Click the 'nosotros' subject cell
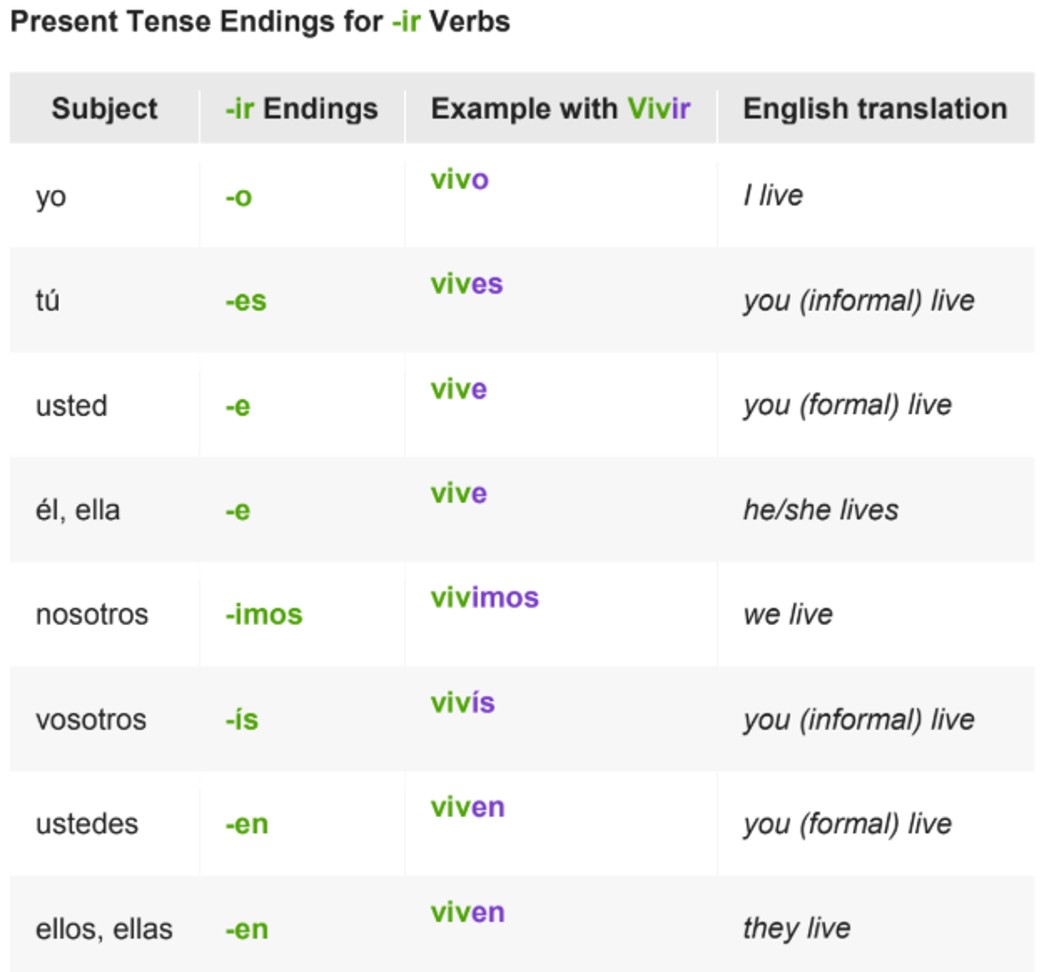This screenshot has width=1059, height=972. [92, 614]
